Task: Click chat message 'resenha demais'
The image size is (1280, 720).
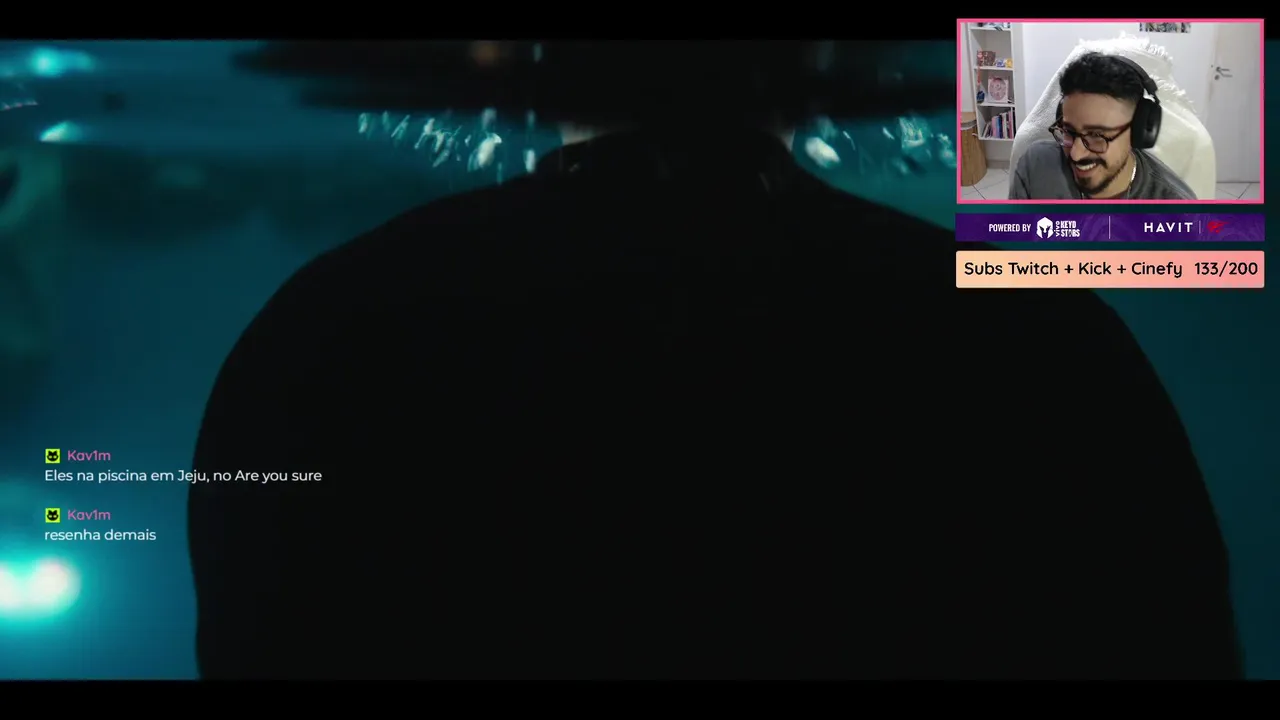Action: click(100, 535)
